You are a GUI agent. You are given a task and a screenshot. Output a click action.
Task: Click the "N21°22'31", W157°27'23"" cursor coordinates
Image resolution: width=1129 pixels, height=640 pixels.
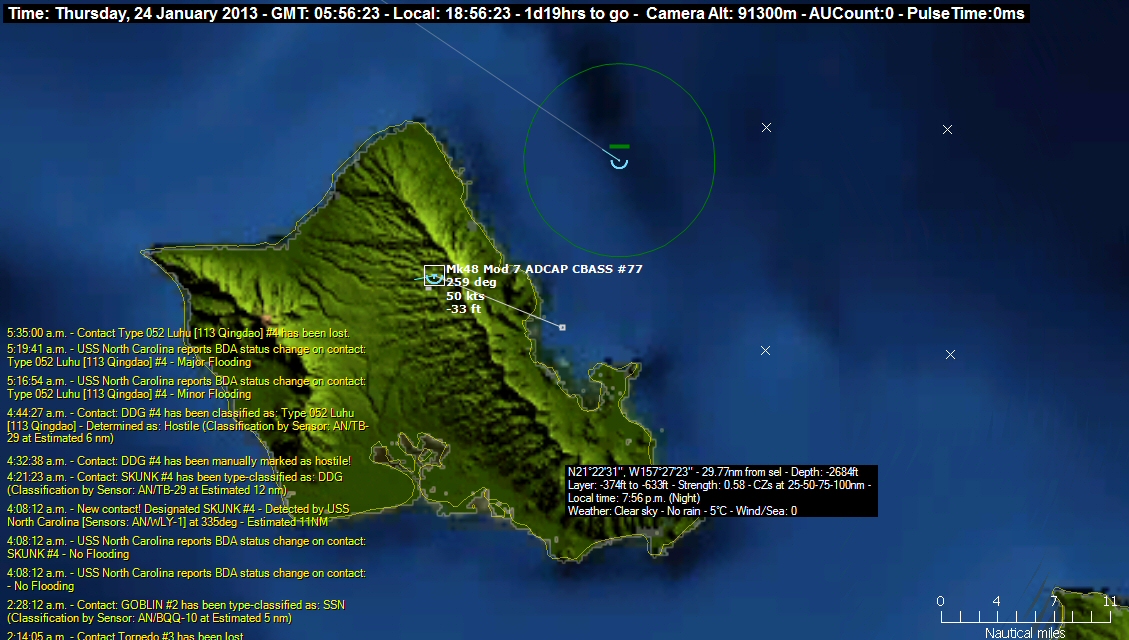tap(630, 472)
